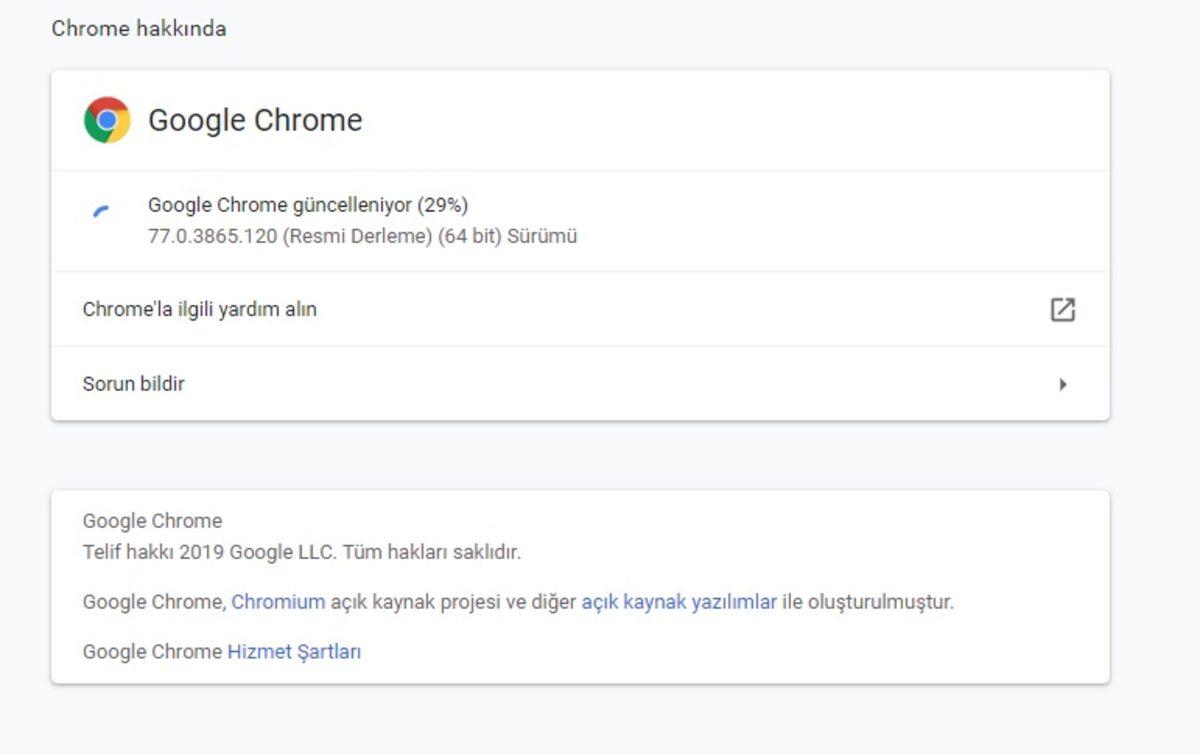Open the Chromium project link

(277, 601)
